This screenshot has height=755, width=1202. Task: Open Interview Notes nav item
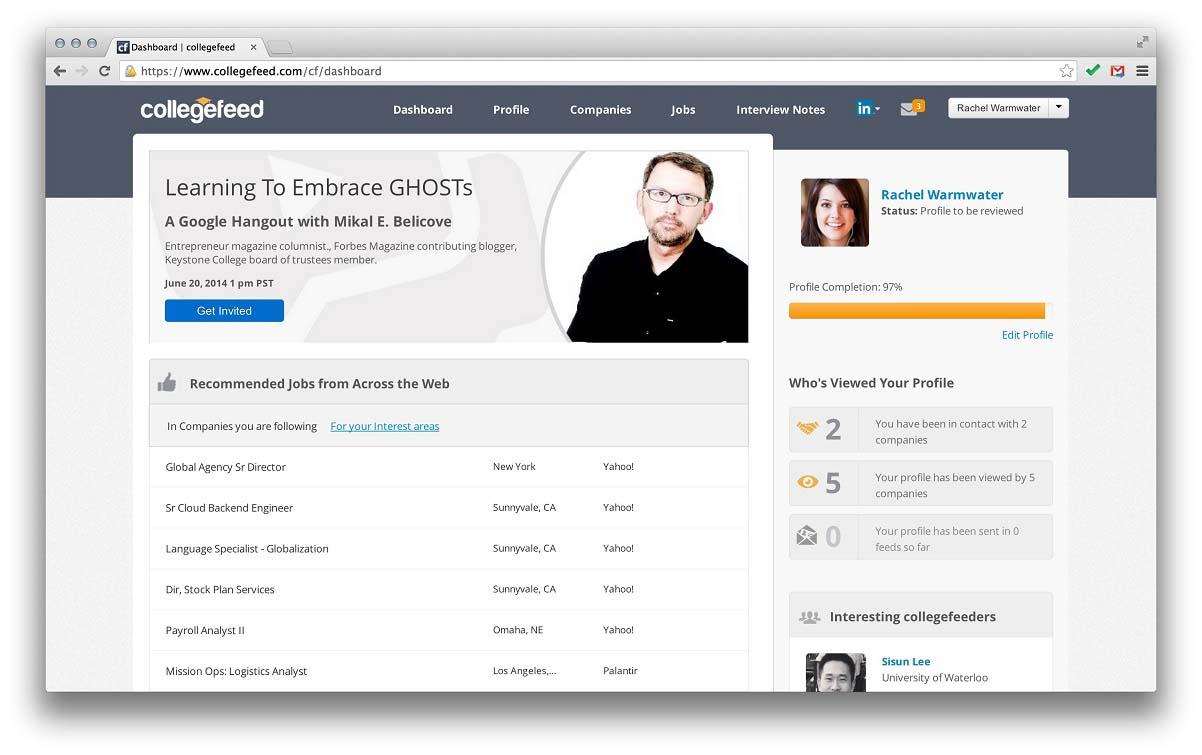click(x=781, y=110)
